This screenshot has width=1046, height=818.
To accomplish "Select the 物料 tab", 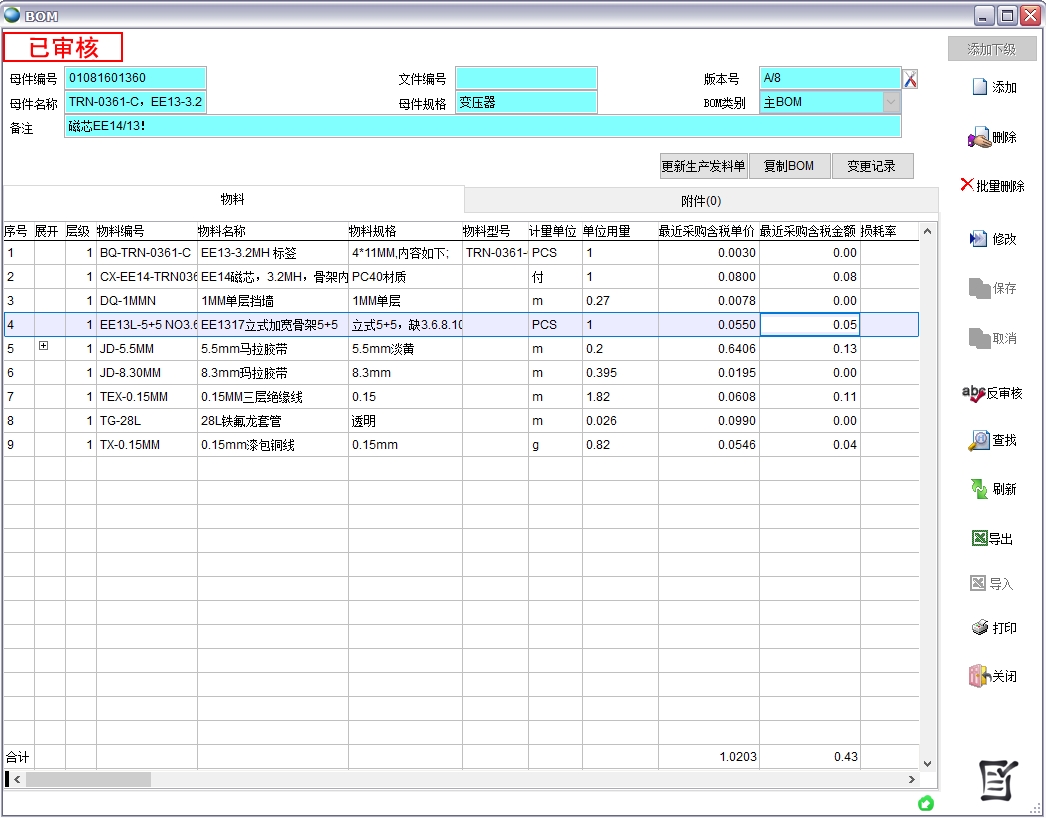I will tap(233, 200).
